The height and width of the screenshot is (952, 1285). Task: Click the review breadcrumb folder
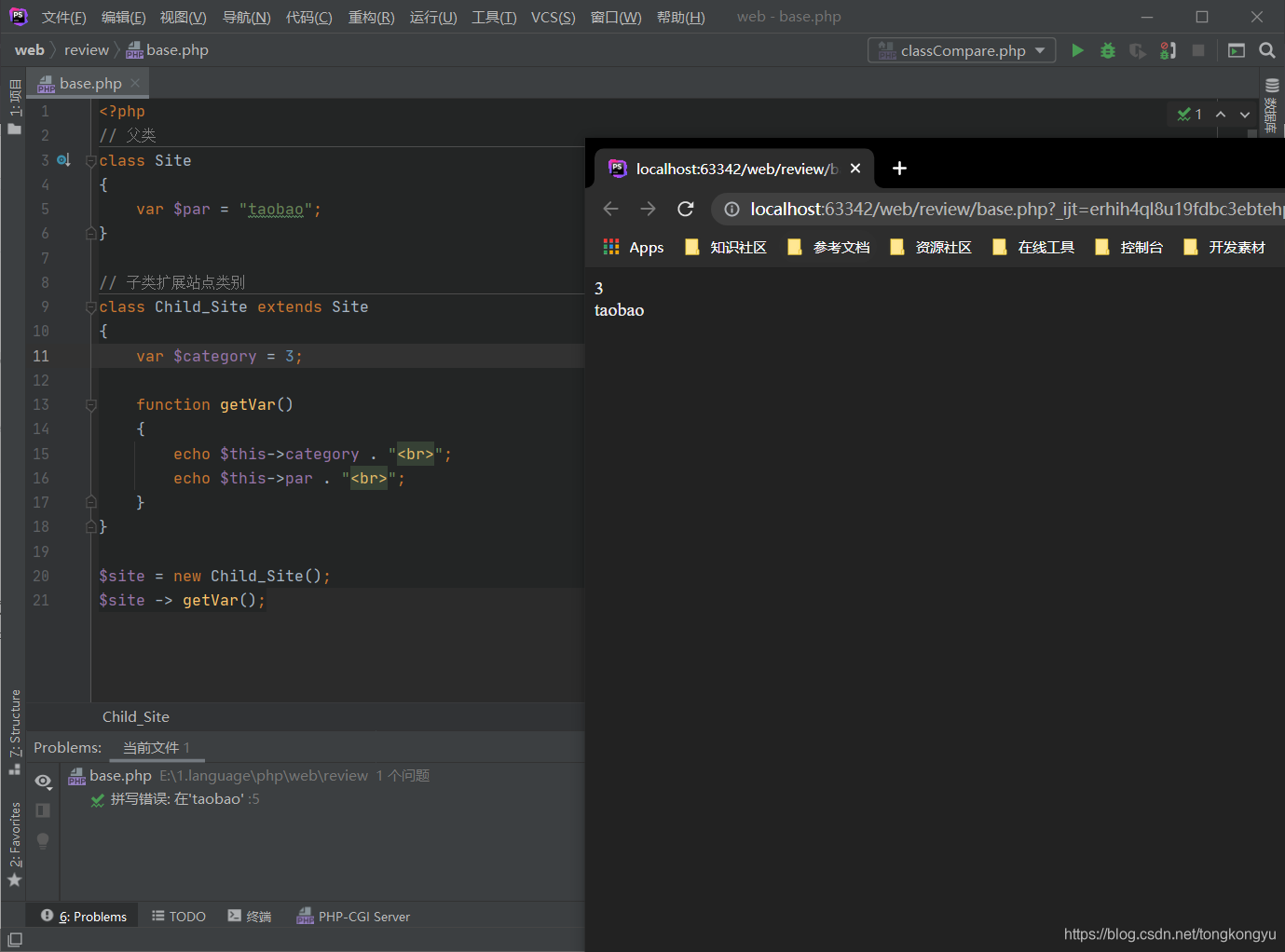(87, 50)
